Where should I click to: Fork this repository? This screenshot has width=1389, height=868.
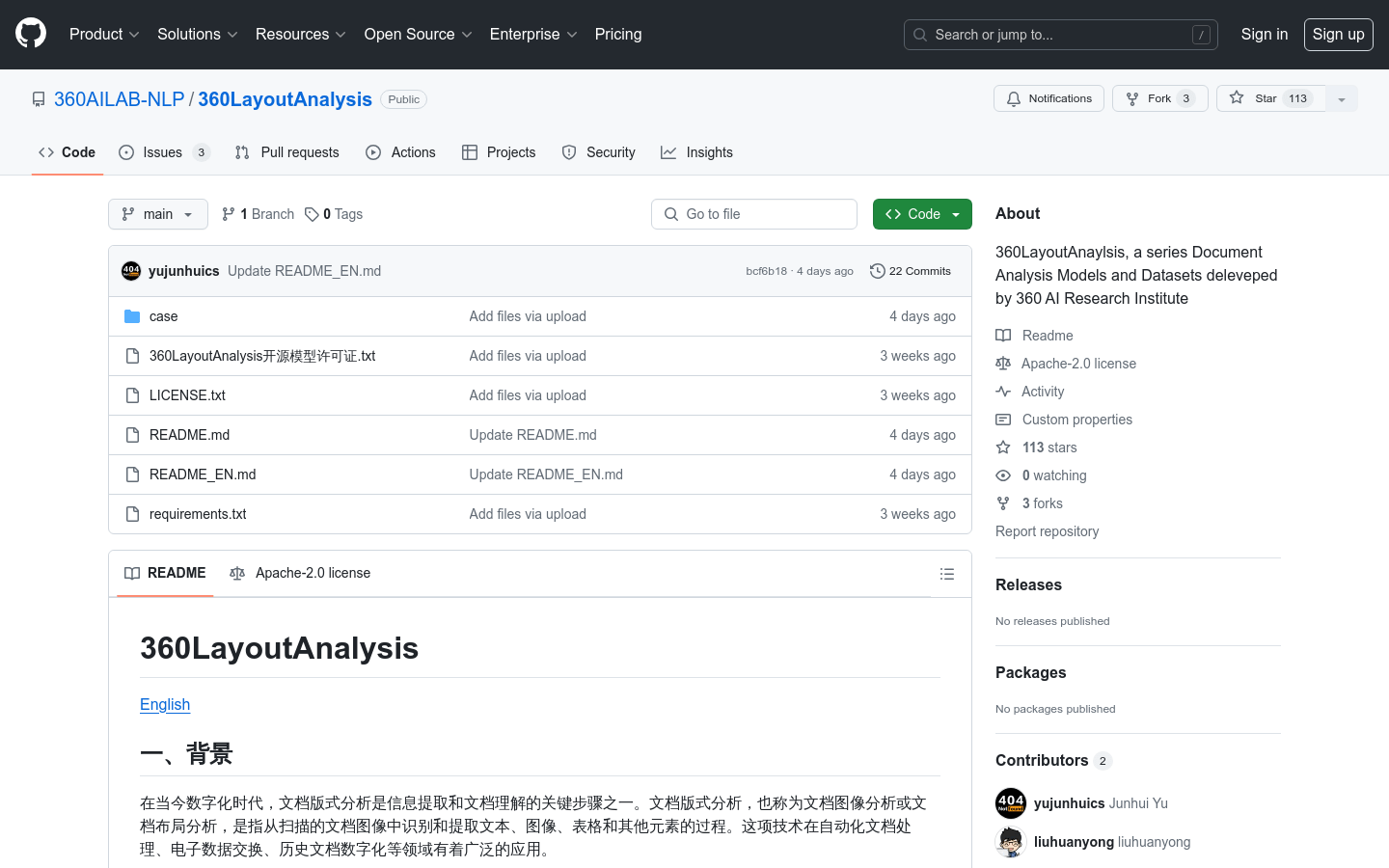point(1160,98)
